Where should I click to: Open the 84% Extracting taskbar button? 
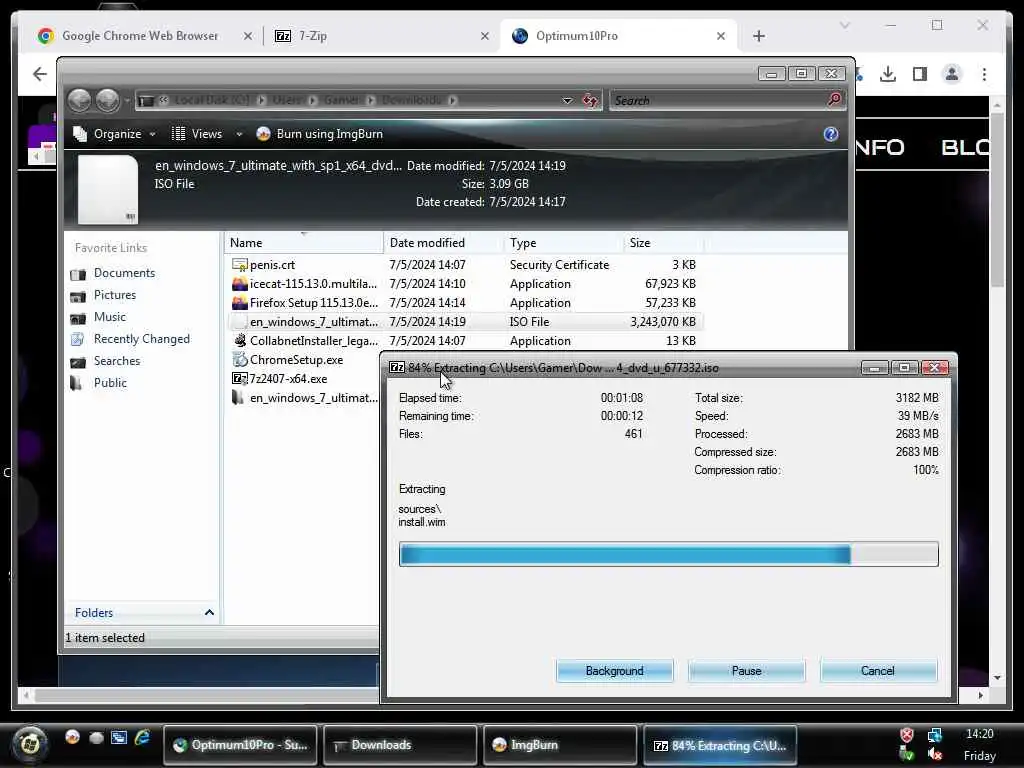click(720, 744)
